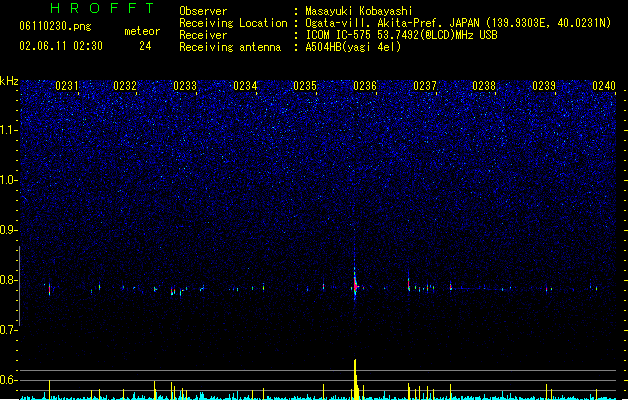
Task: Click the kHz axis unit label
Action: [x=9, y=81]
